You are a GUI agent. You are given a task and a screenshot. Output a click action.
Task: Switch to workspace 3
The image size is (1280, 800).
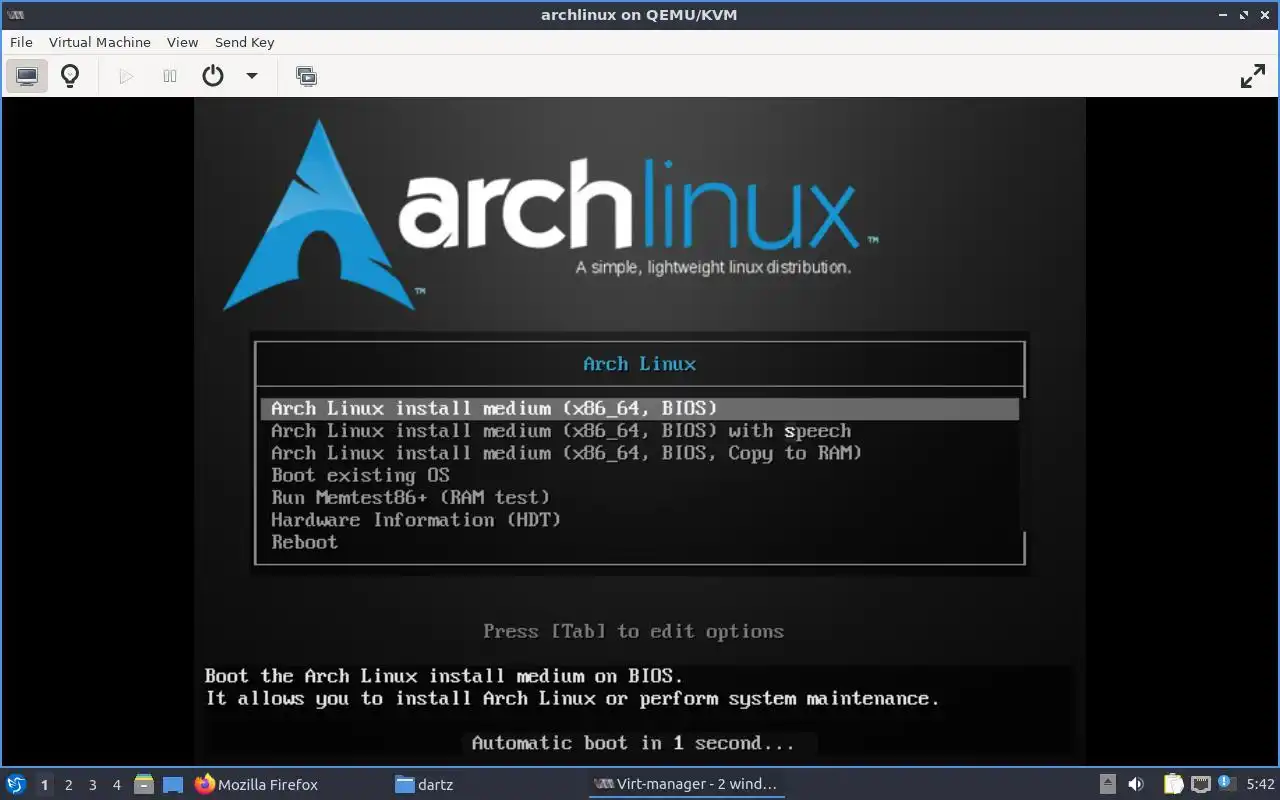click(x=93, y=785)
